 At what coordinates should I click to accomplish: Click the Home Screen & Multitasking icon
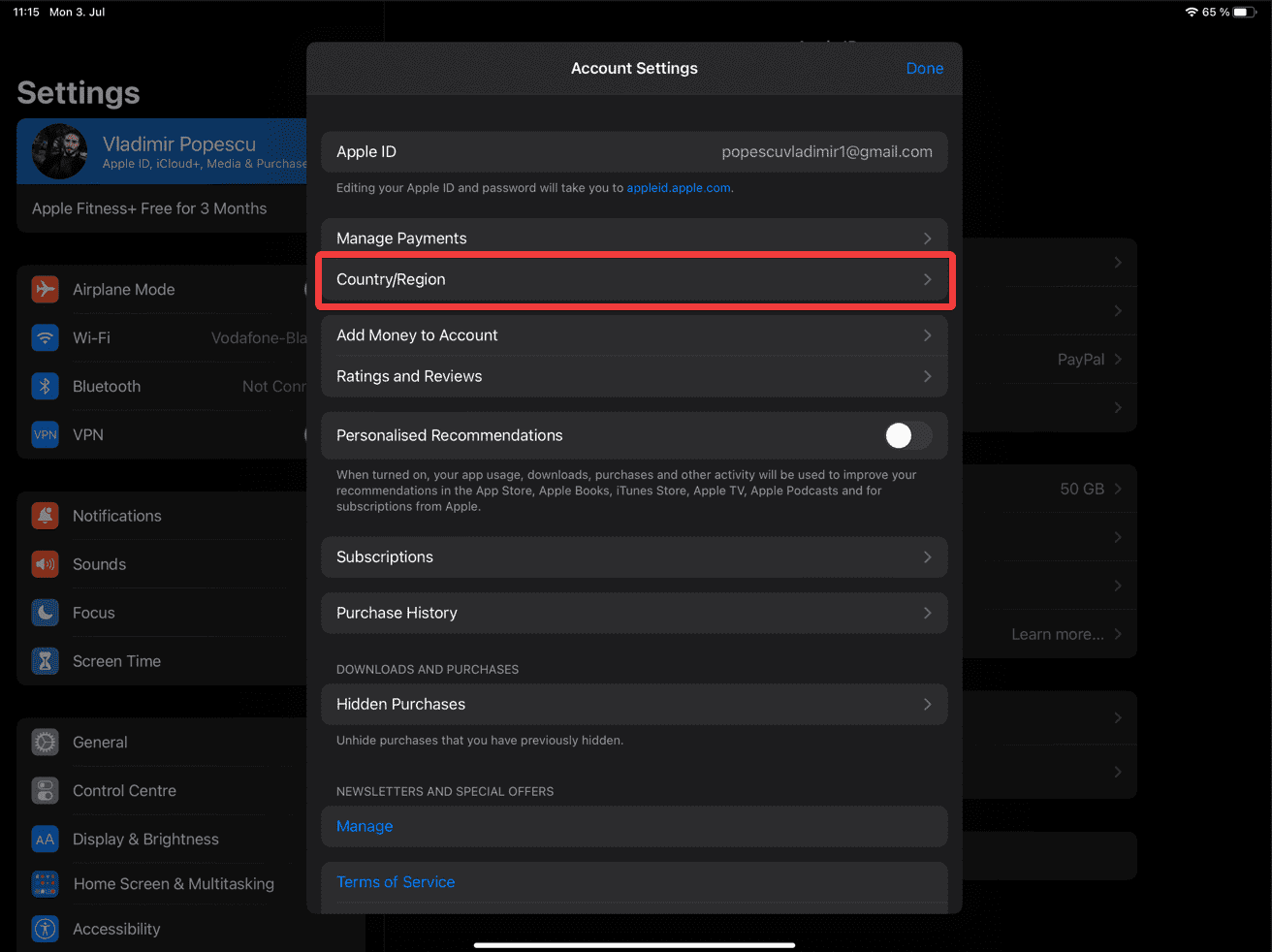(x=45, y=884)
